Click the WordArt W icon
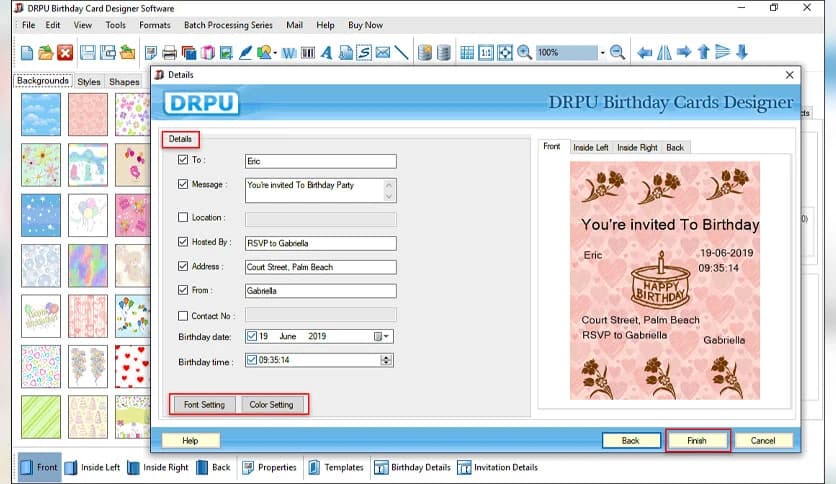The image size is (836, 484). click(288, 52)
